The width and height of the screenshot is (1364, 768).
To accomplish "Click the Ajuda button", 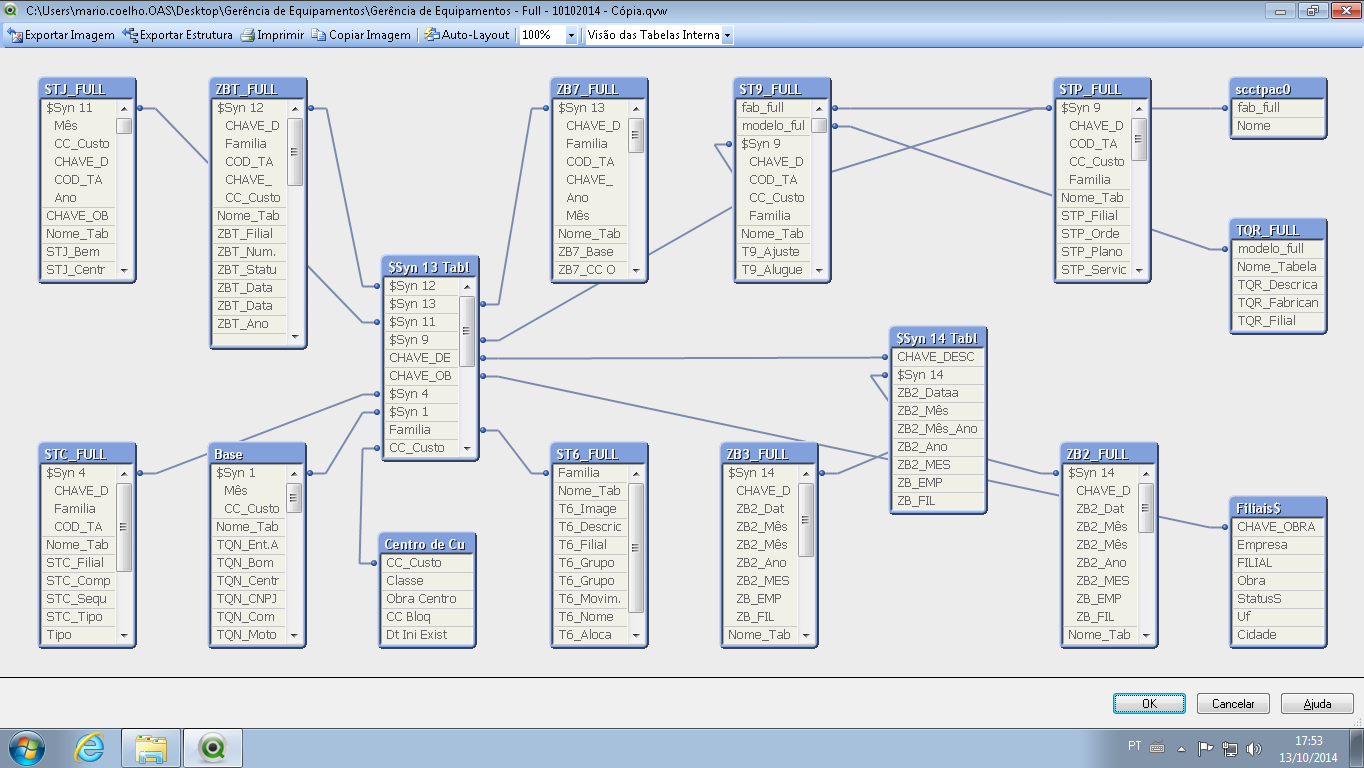I will 1317,704.
